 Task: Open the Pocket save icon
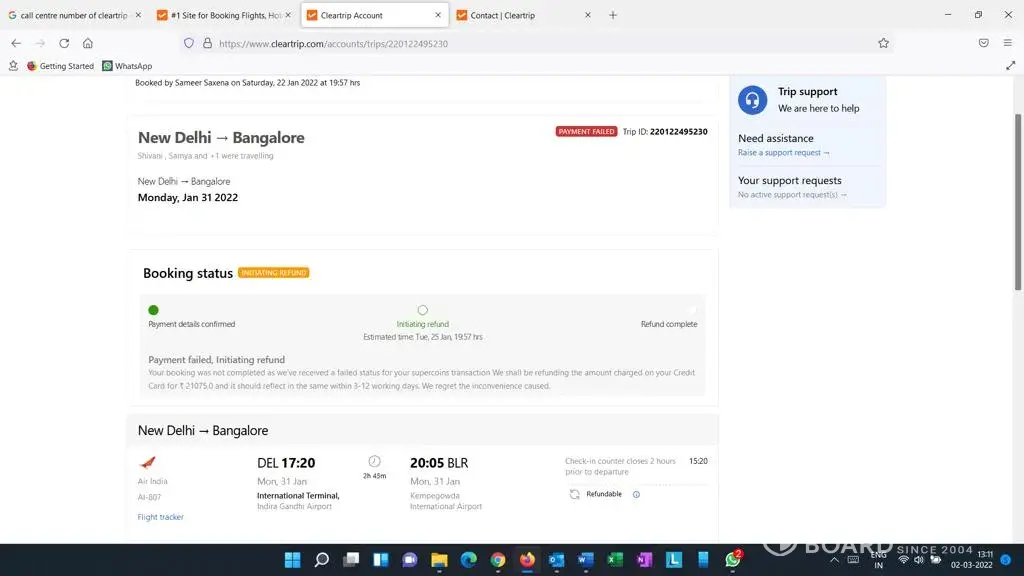(984, 43)
